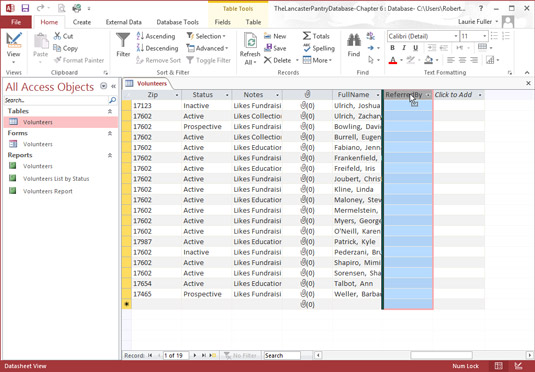Center align text in Text Formatting
The height and width of the screenshot is (372, 535).
click(462, 60)
